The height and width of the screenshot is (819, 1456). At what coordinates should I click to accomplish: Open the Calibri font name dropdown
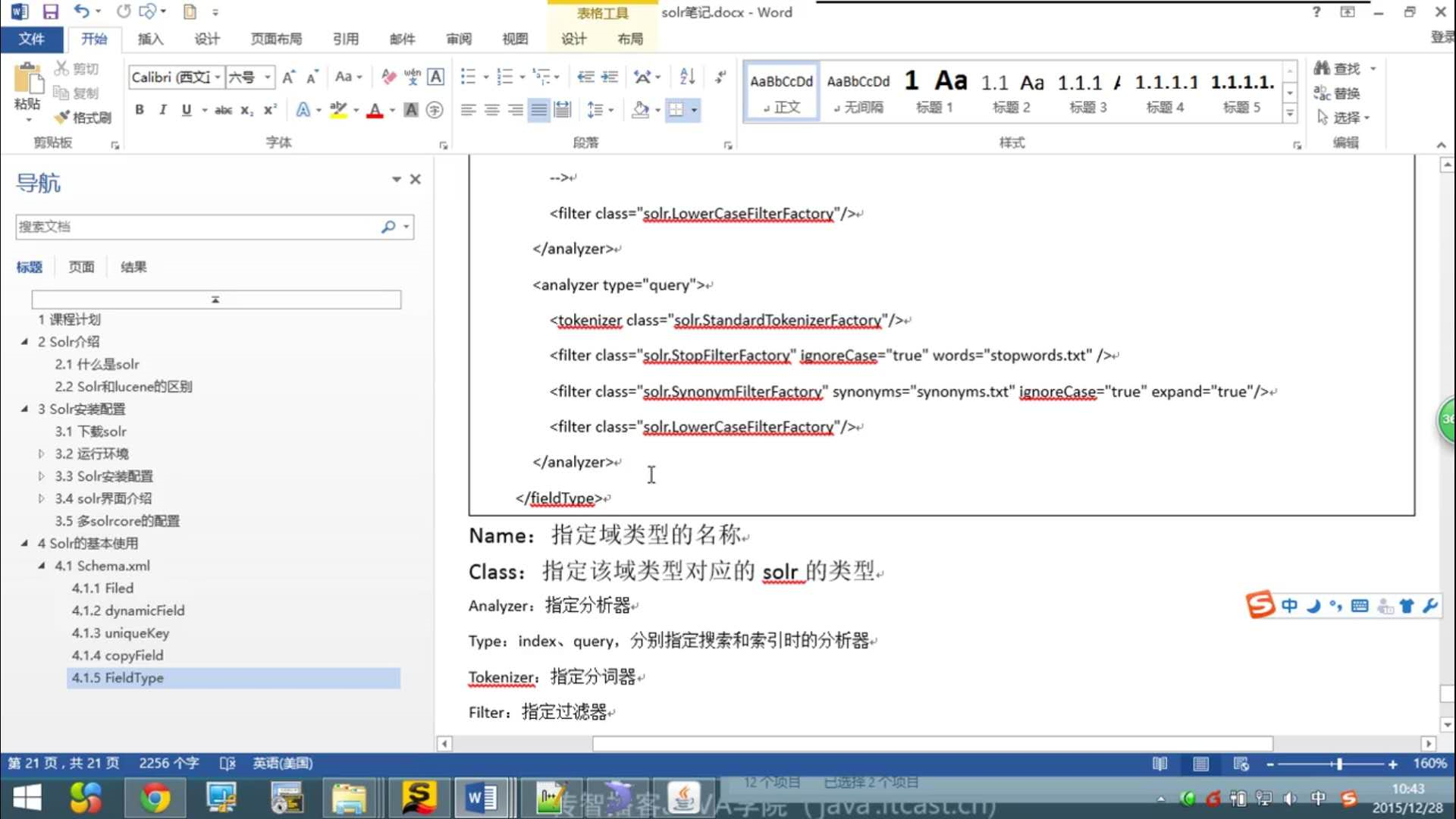coord(218,77)
